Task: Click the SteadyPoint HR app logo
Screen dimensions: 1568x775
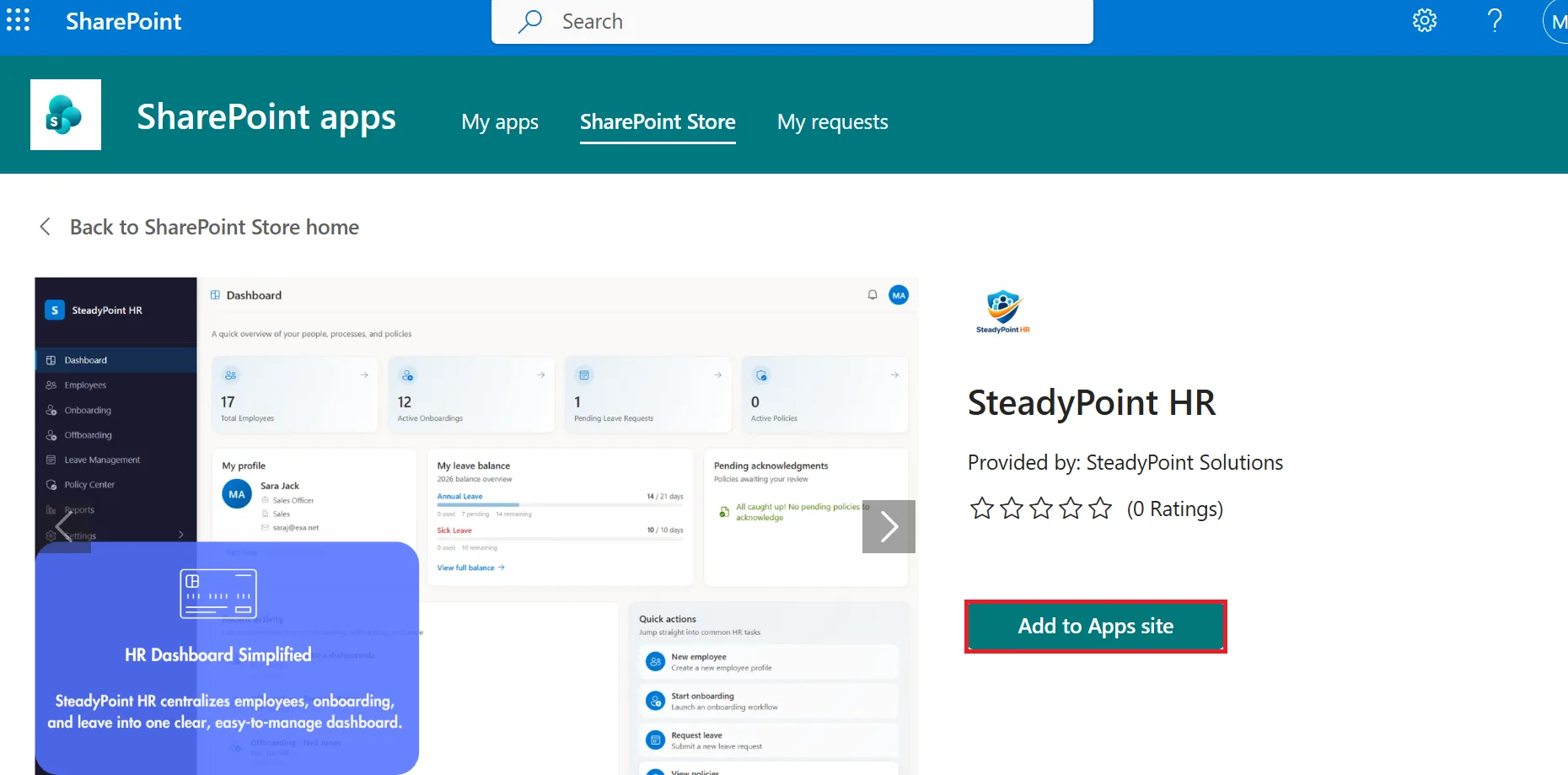Action: tap(1003, 312)
